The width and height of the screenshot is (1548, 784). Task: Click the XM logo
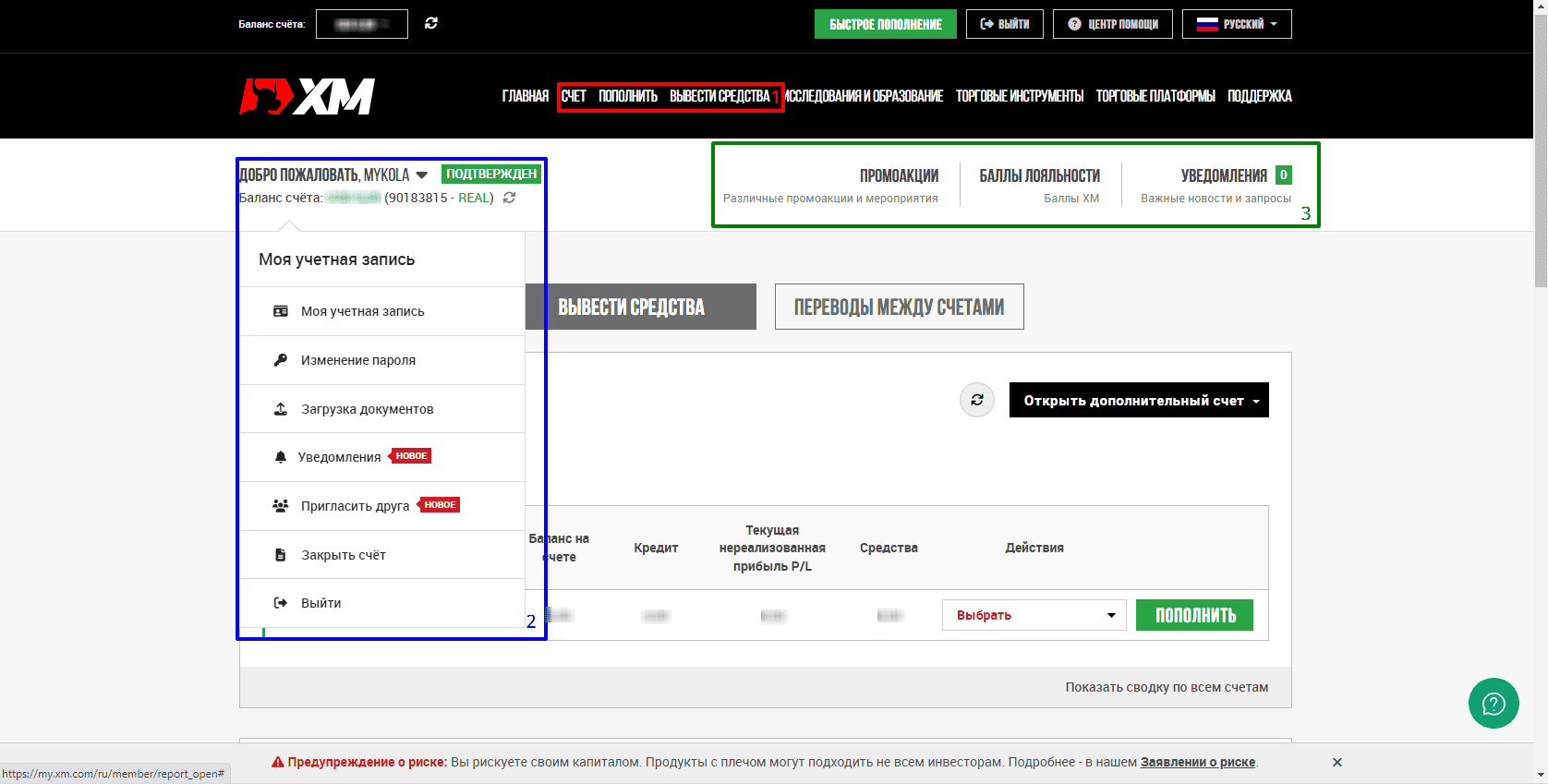pos(307,96)
